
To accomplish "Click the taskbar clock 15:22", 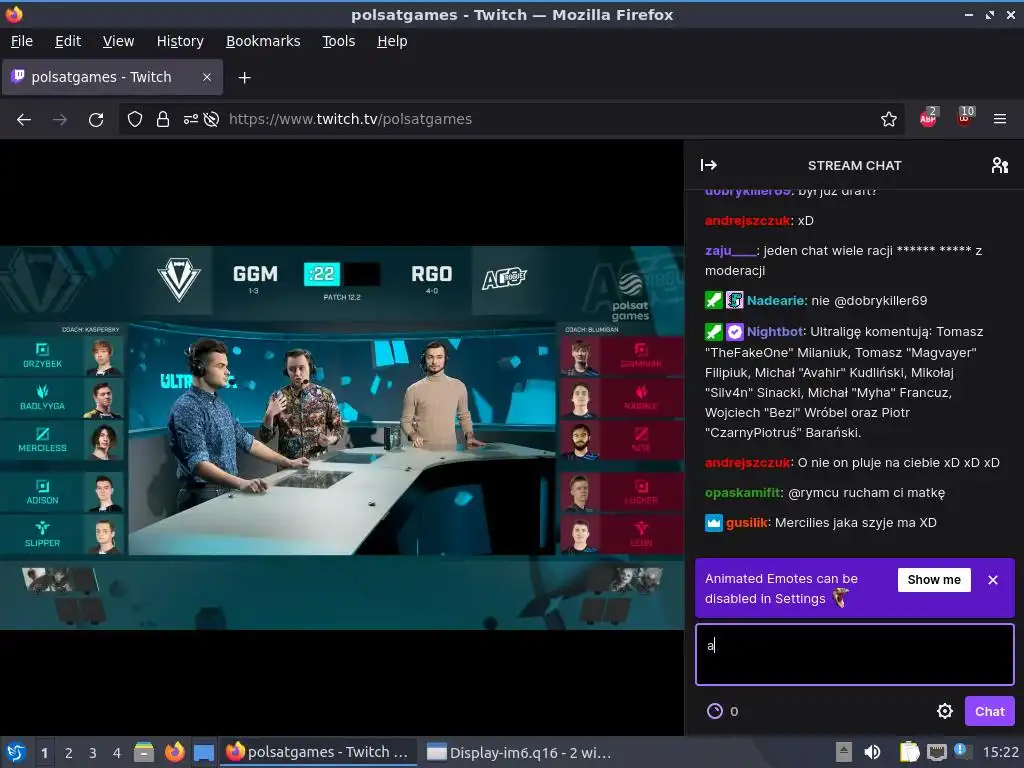I will (x=1000, y=752).
